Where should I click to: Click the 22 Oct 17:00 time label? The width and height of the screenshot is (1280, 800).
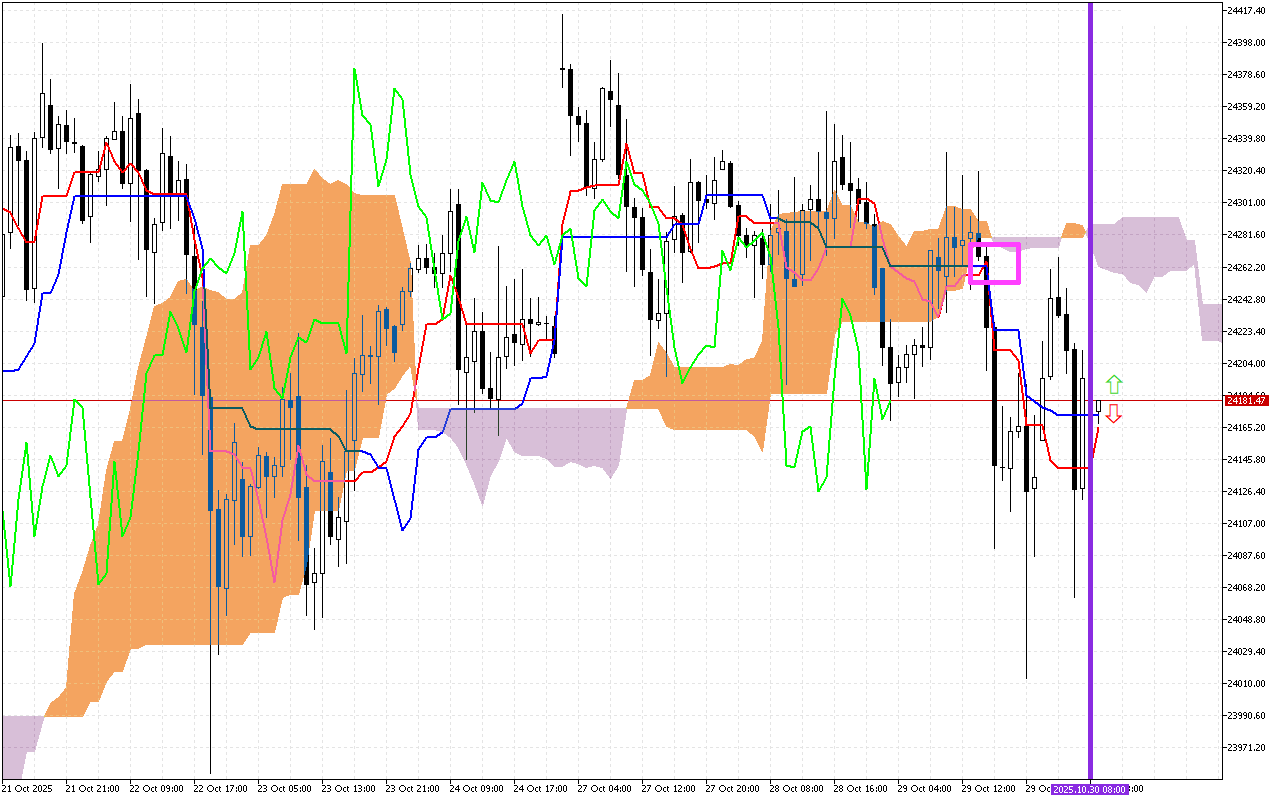pos(220,789)
